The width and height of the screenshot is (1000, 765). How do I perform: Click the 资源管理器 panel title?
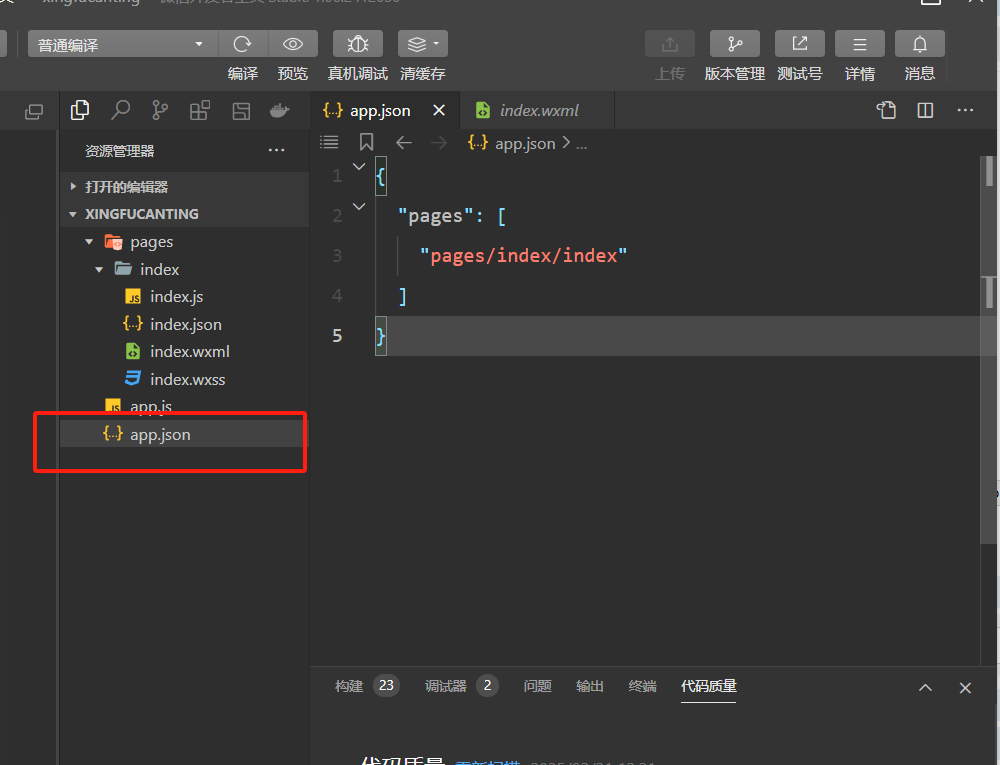coord(120,151)
